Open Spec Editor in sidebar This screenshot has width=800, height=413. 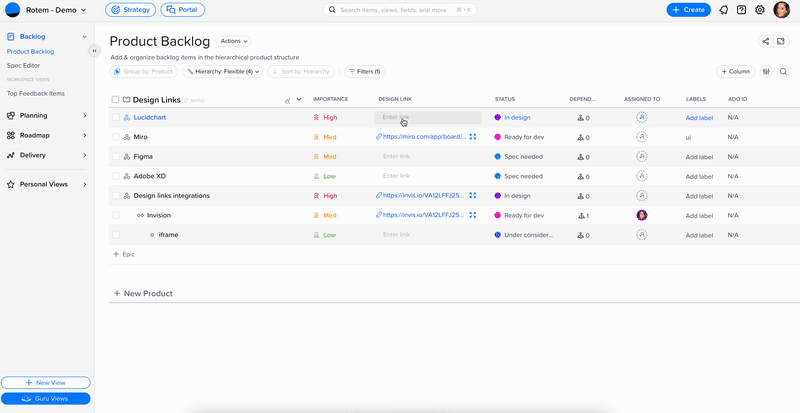coord(24,65)
